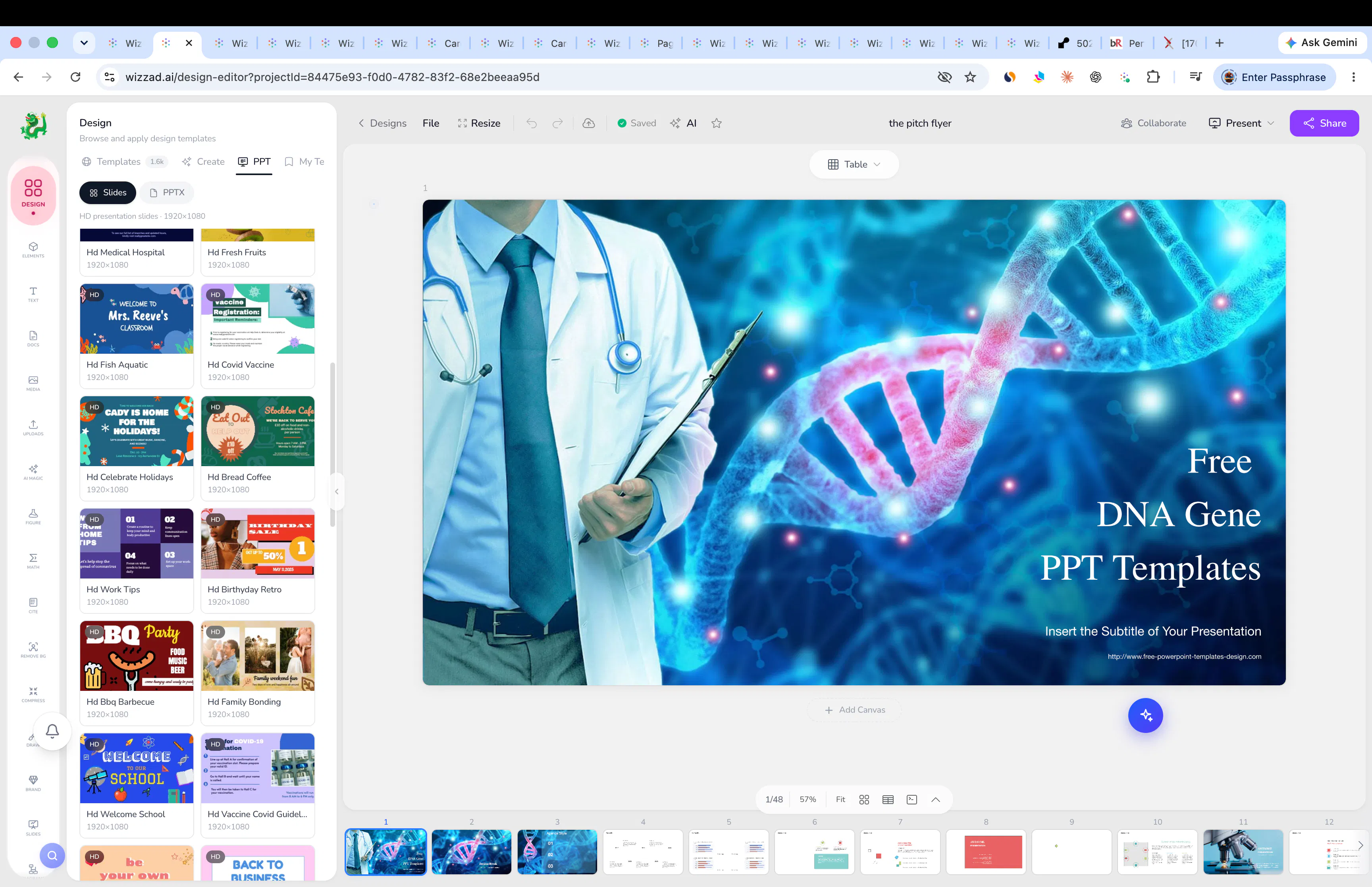Click the Share button

point(1324,123)
